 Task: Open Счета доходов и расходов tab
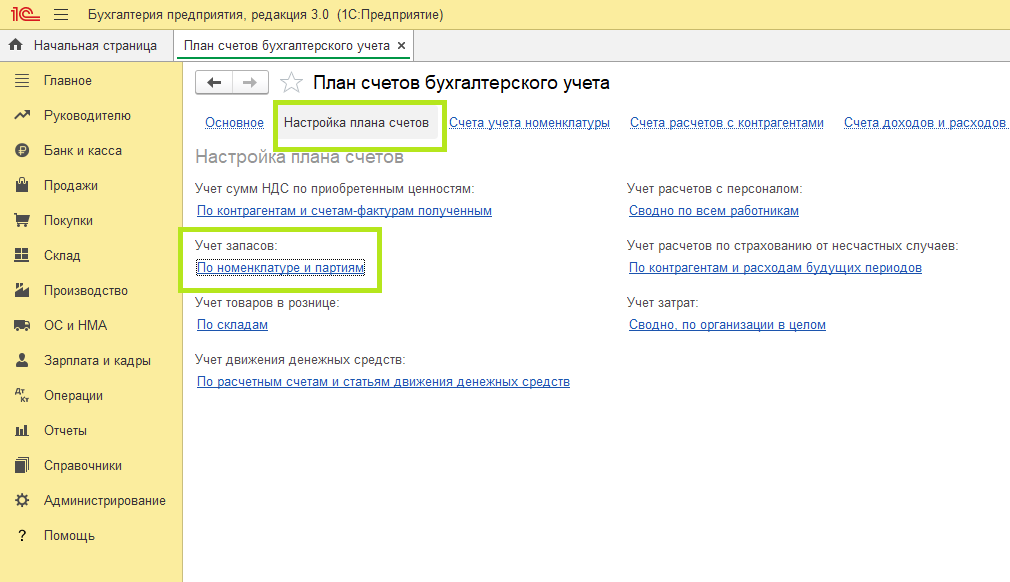(925, 122)
